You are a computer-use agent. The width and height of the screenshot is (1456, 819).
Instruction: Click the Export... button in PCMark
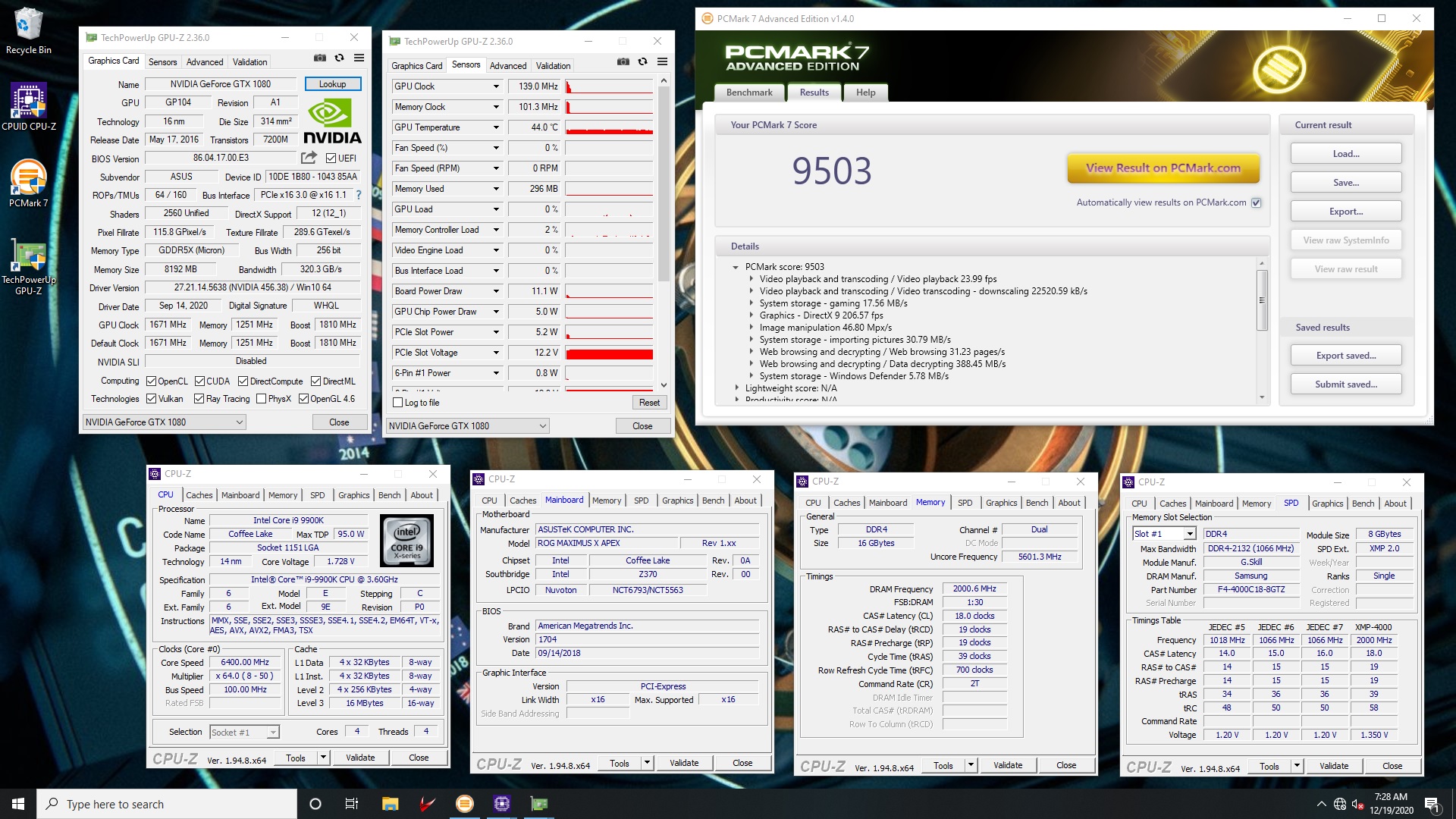[1346, 212]
